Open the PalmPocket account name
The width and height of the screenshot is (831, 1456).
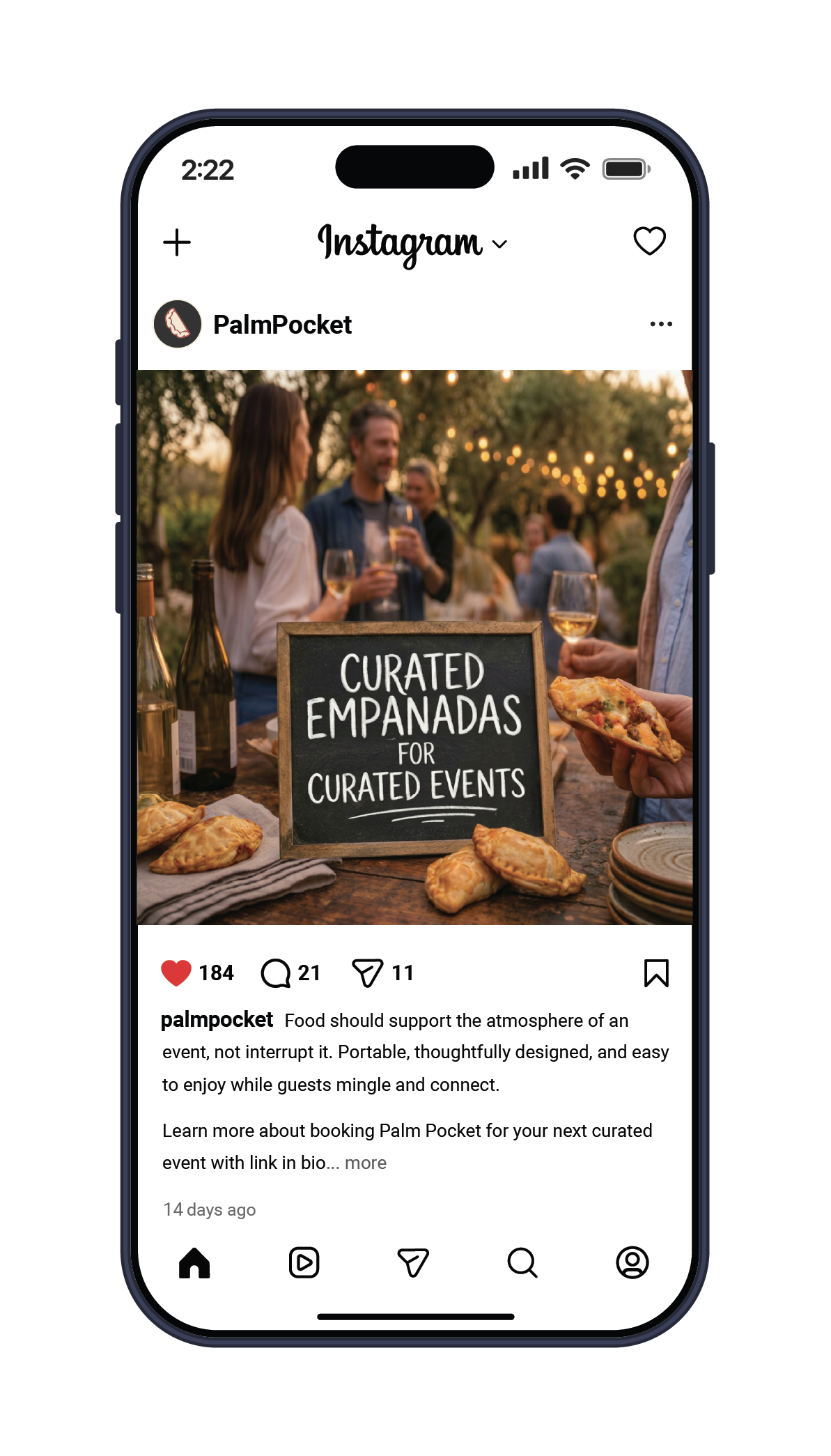pyautogui.click(x=282, y=325)
